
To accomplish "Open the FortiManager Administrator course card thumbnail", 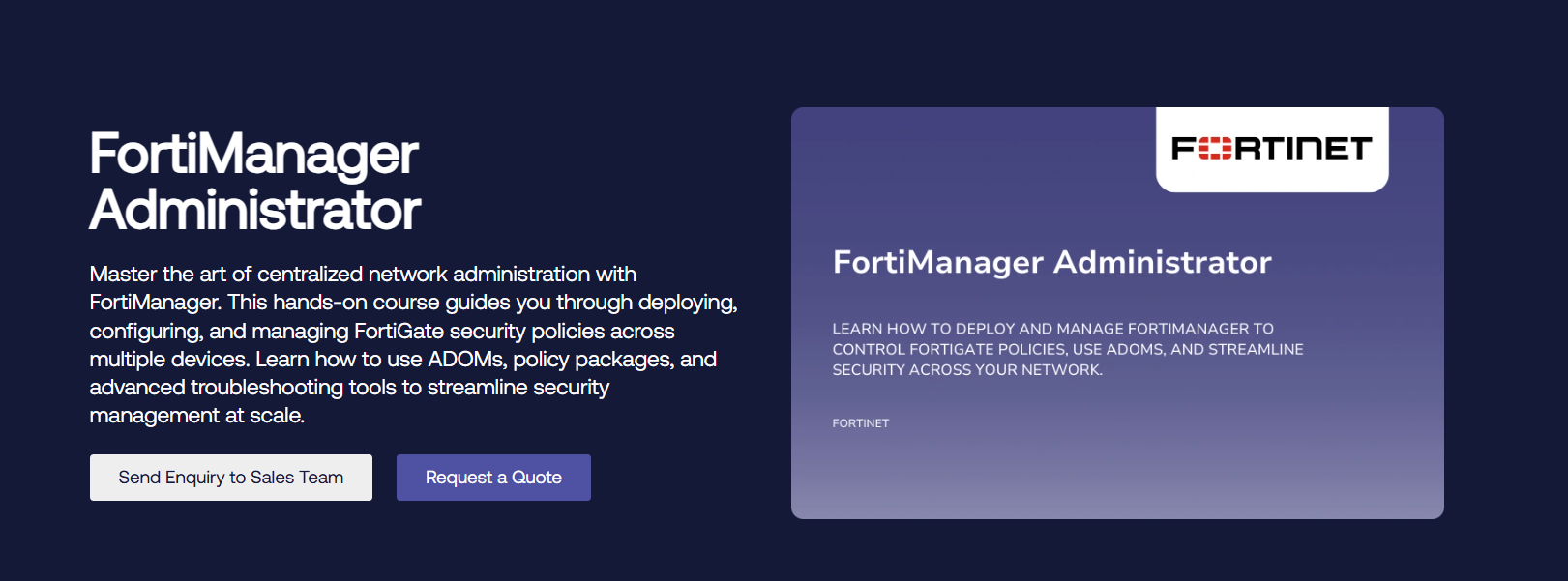I will 1117,313.
